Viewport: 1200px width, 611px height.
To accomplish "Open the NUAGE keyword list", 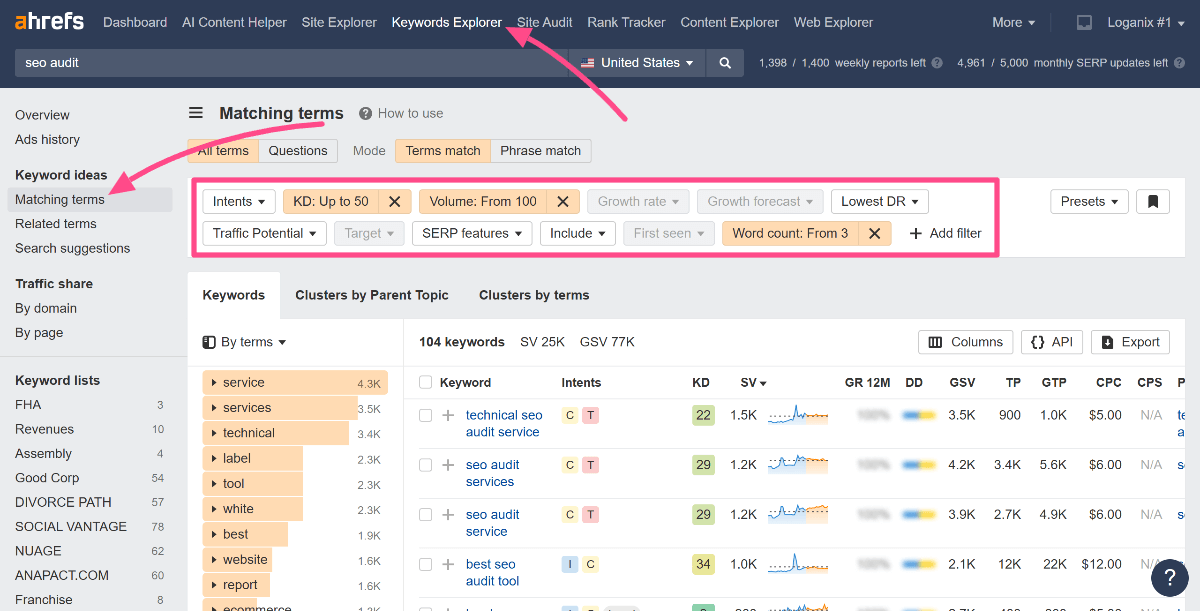I will (38, 551).
